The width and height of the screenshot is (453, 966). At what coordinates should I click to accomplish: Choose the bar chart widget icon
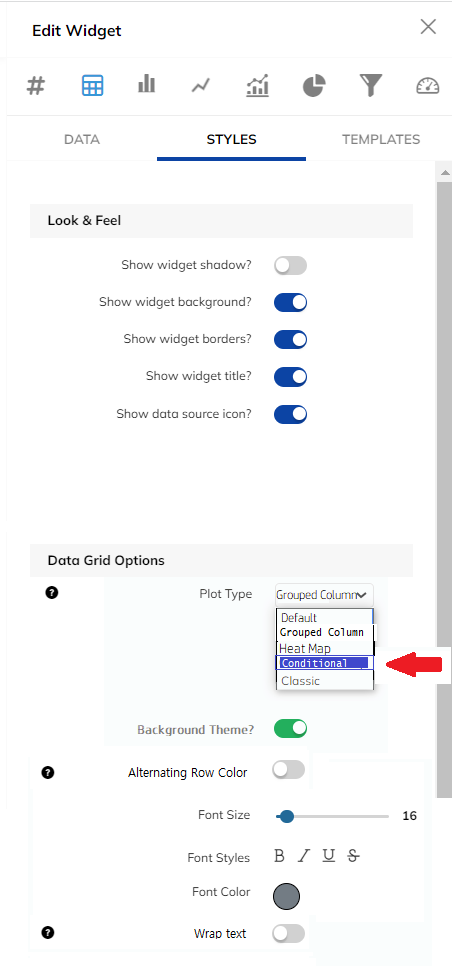click(x=147, y=84)
